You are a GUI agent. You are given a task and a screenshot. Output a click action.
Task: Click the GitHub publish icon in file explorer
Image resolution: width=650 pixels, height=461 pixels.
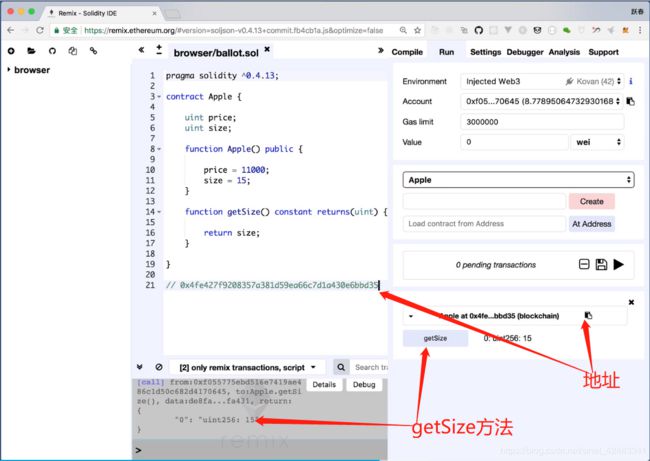52,51
